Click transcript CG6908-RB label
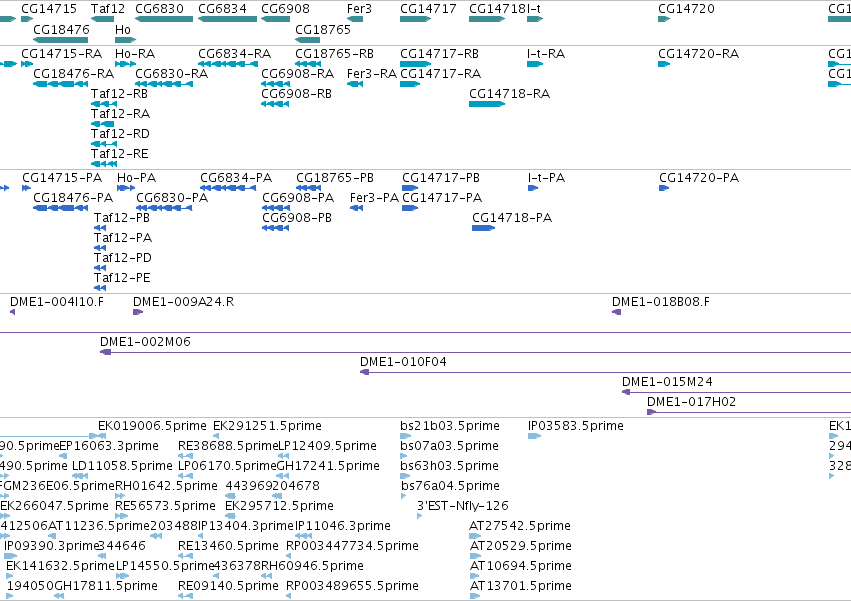The width and height of the screenshot is (851, 601). click(x=296, y=94)
